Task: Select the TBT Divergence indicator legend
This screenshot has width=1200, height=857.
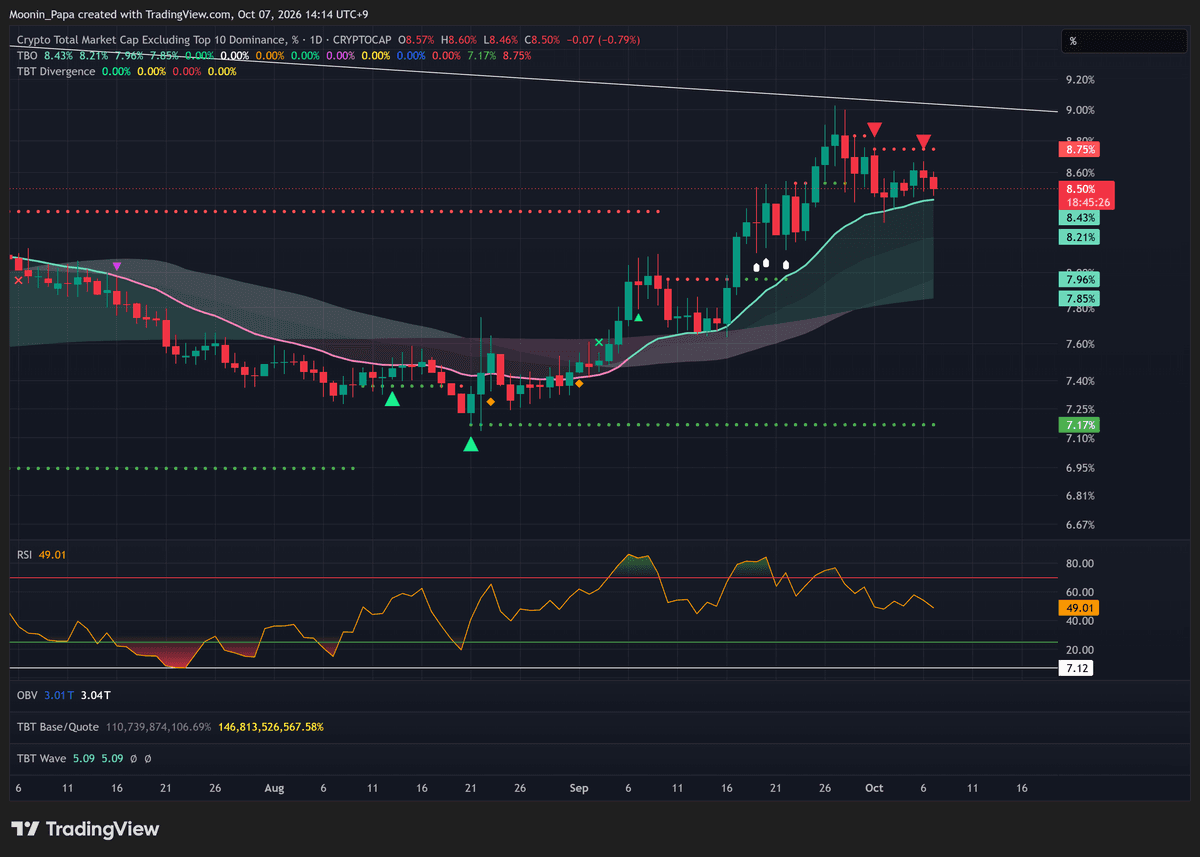Action: [x=56, y=71]
